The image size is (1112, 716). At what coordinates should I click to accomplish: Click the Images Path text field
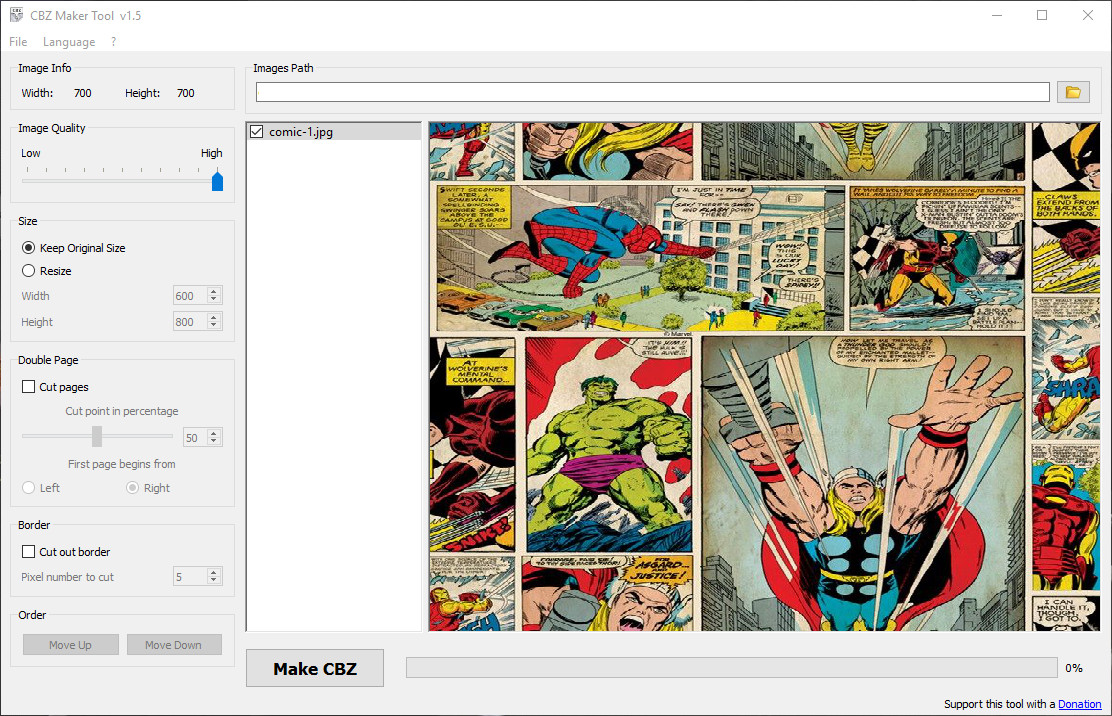[652, 92]
